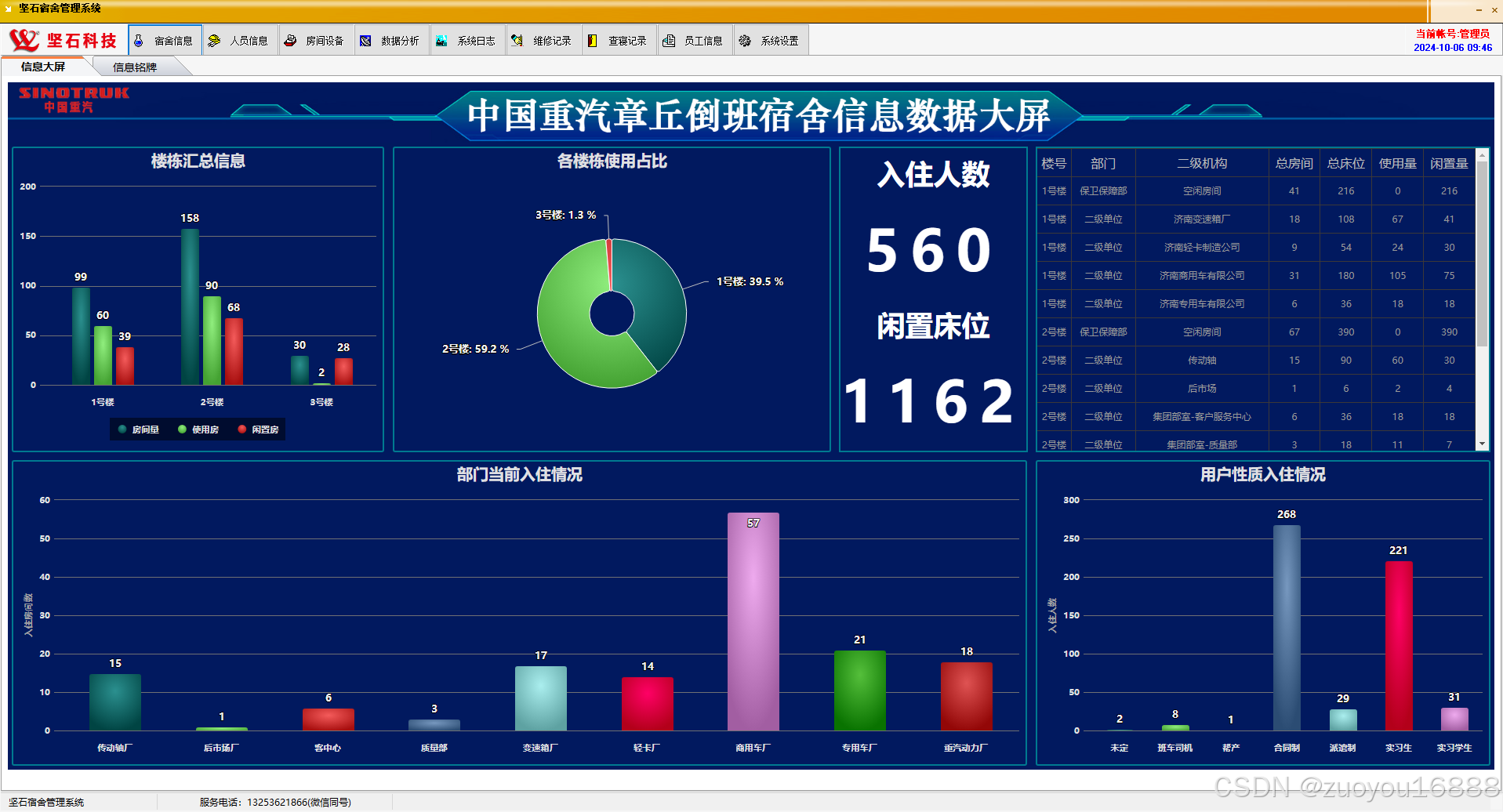Open the 查寝记录 toolbar button
Screen dimensions: 1503x812
coord(619,41)
